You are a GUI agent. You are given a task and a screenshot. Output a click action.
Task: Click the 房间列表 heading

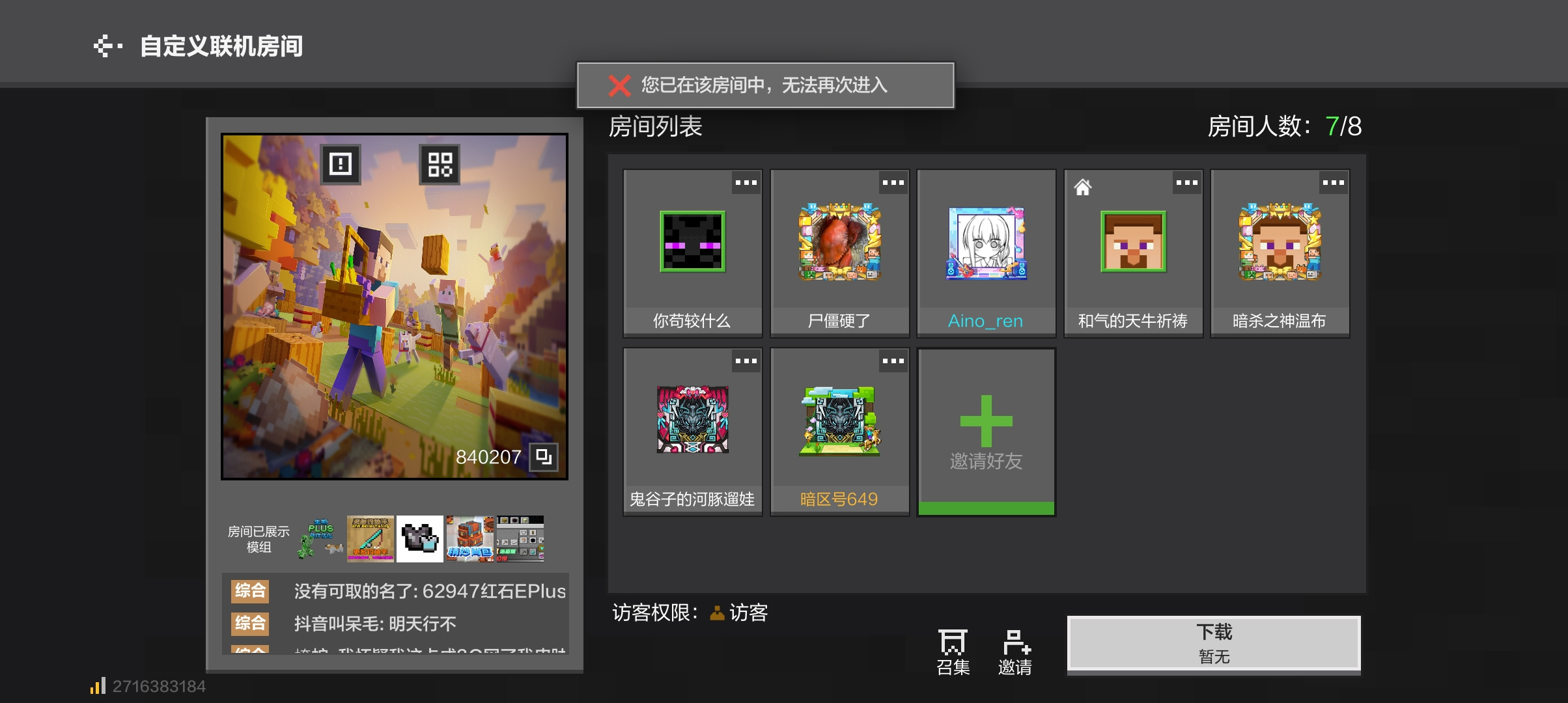[655, 126]
